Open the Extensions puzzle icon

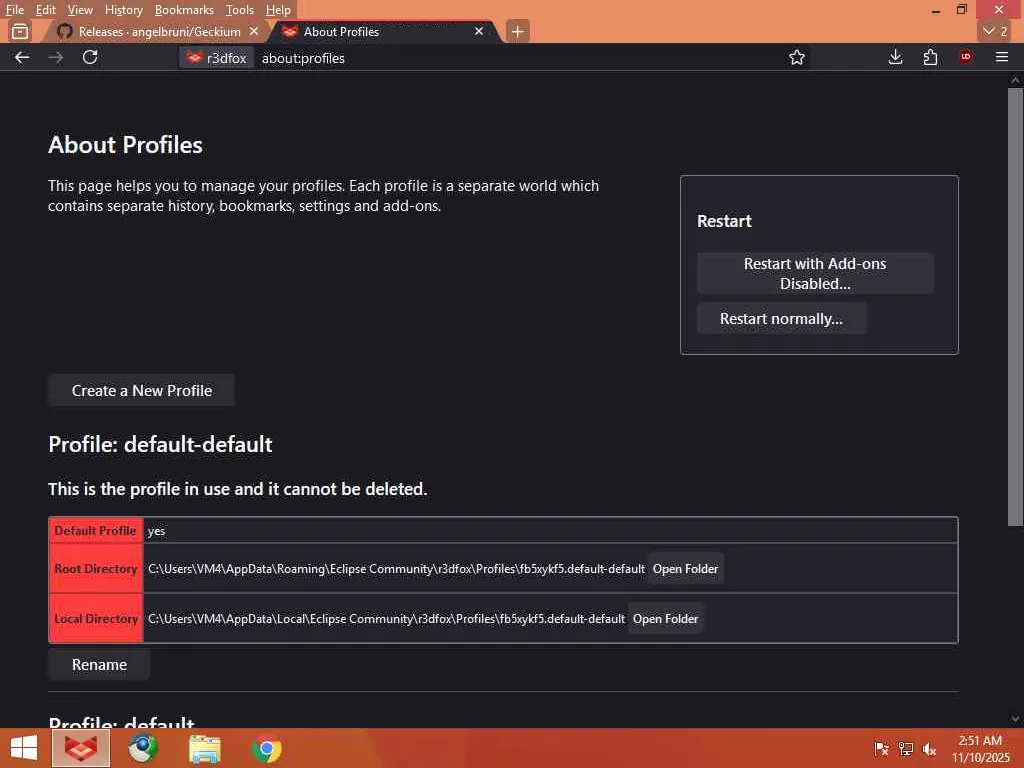[930, 57]
